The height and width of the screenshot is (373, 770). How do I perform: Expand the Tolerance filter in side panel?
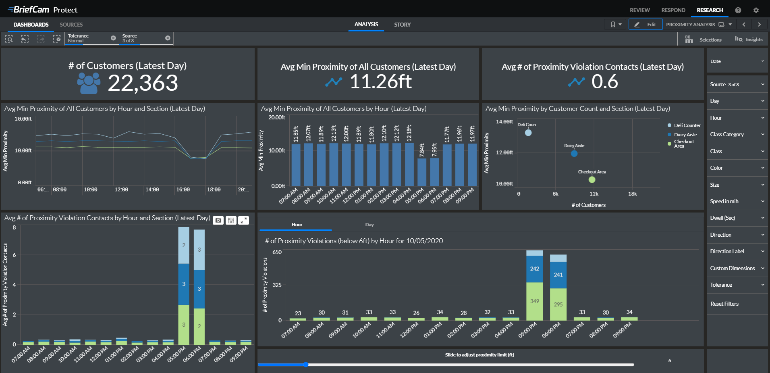(x=736, y=285)
